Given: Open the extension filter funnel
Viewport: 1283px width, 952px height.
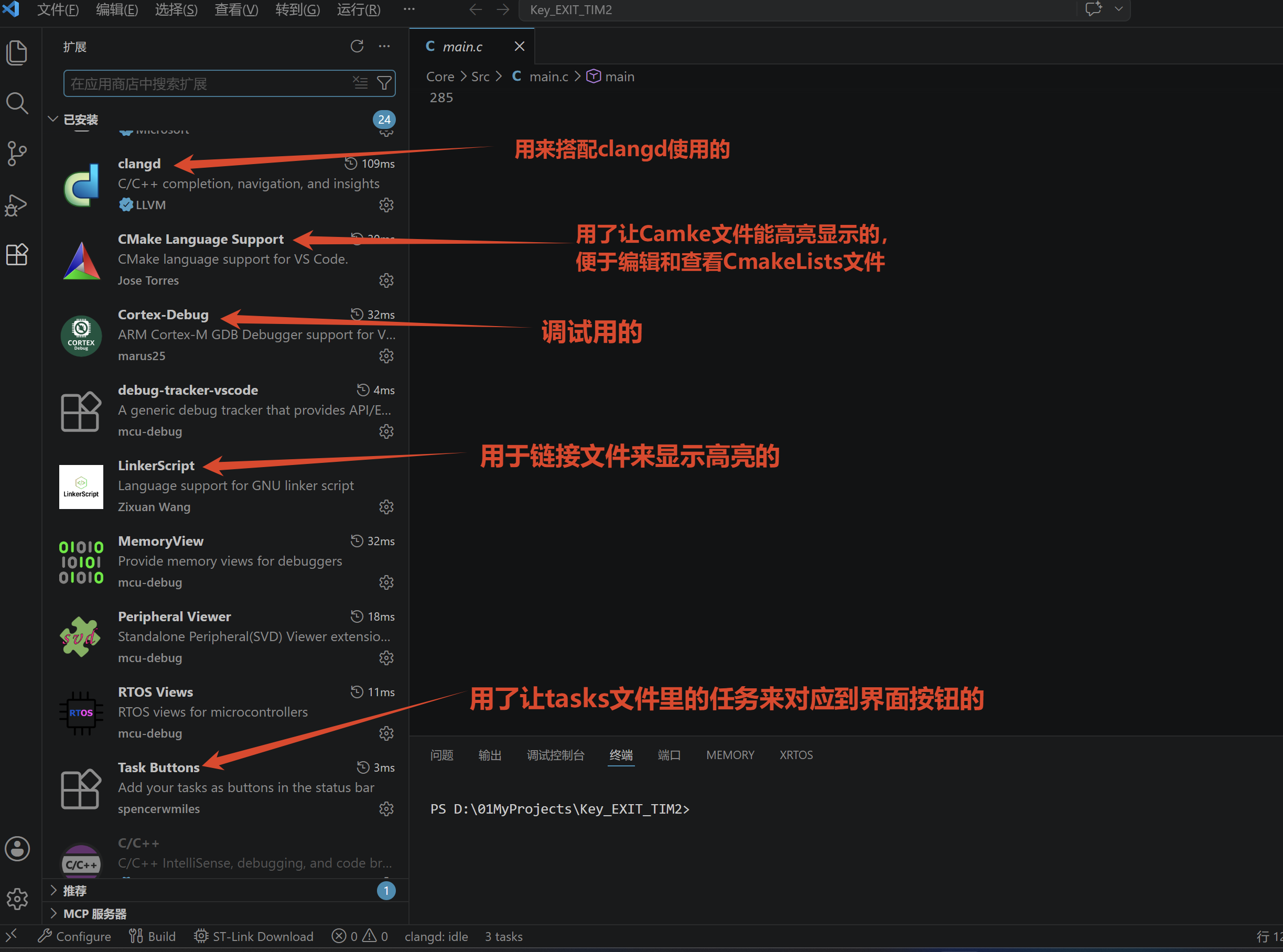Looking at the screenshot, I should [x=384, y=83].
